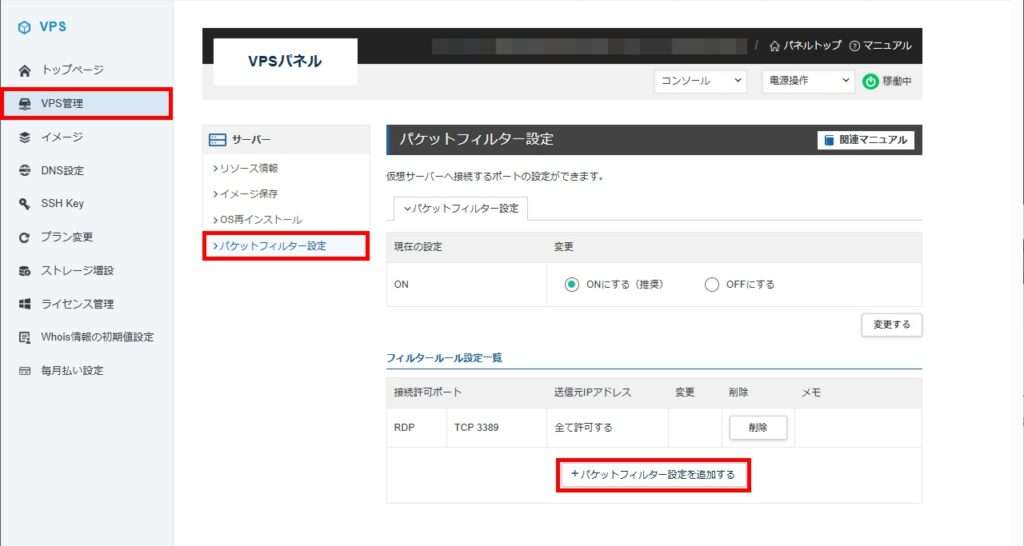
Task: Click the green power status icon
Action: [870, 81]
